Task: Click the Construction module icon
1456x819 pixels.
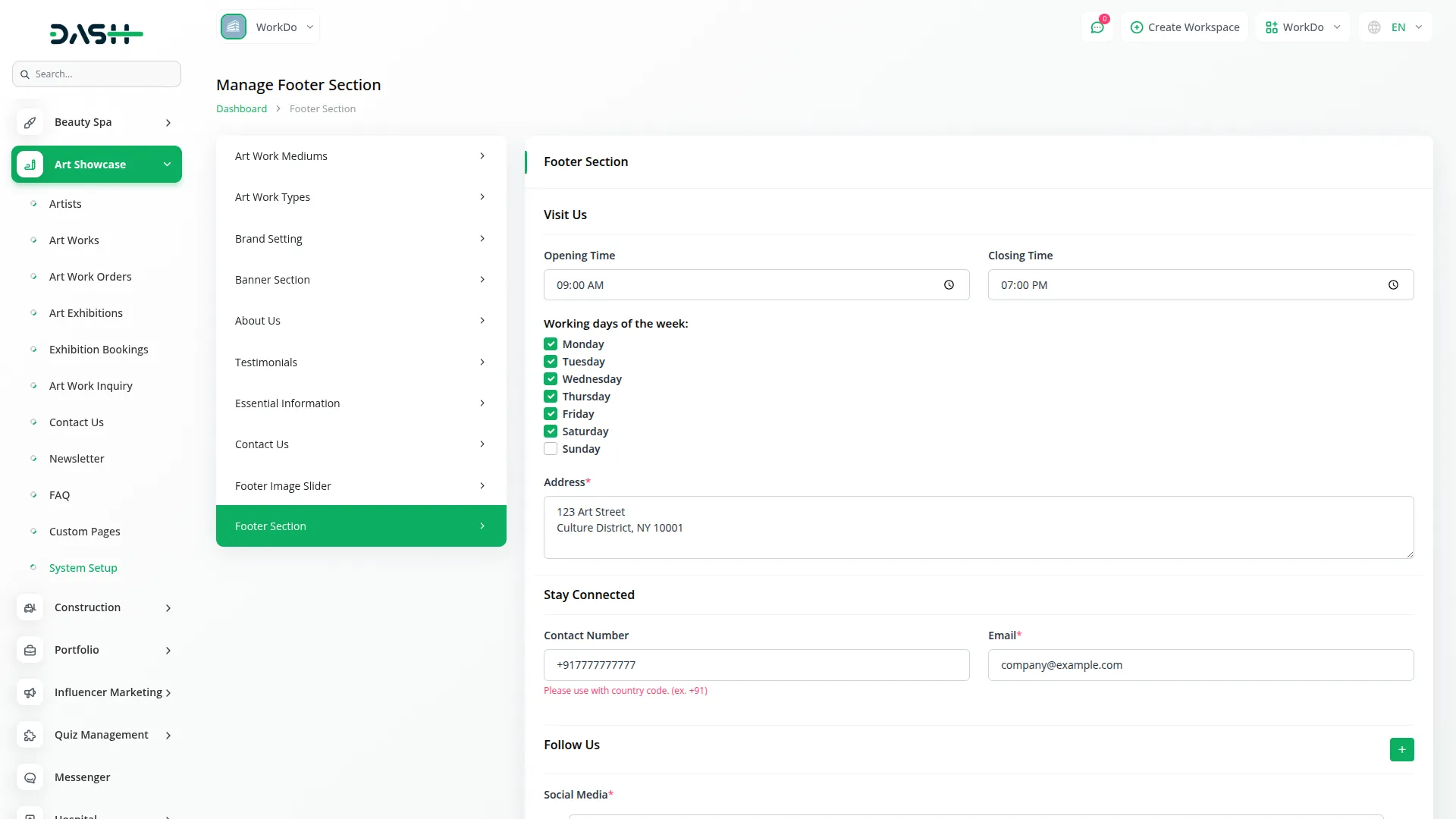Action: click(30, 607)
